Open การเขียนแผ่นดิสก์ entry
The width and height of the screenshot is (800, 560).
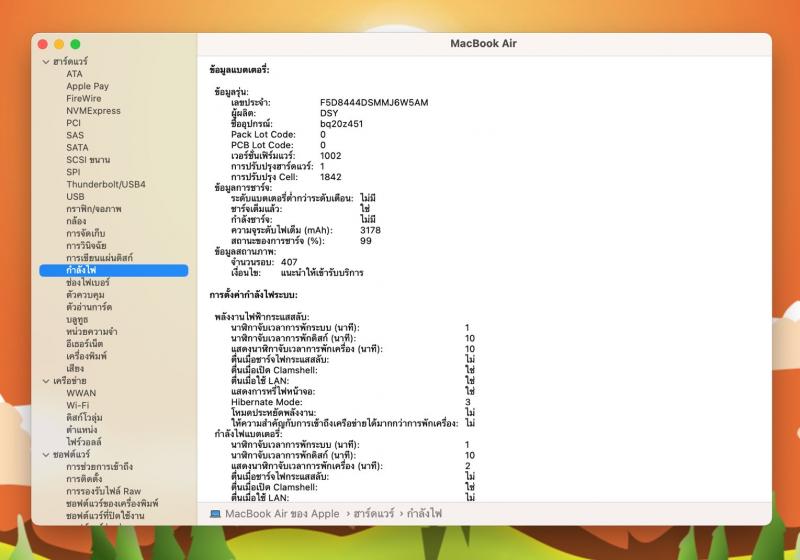pos(99,258)
